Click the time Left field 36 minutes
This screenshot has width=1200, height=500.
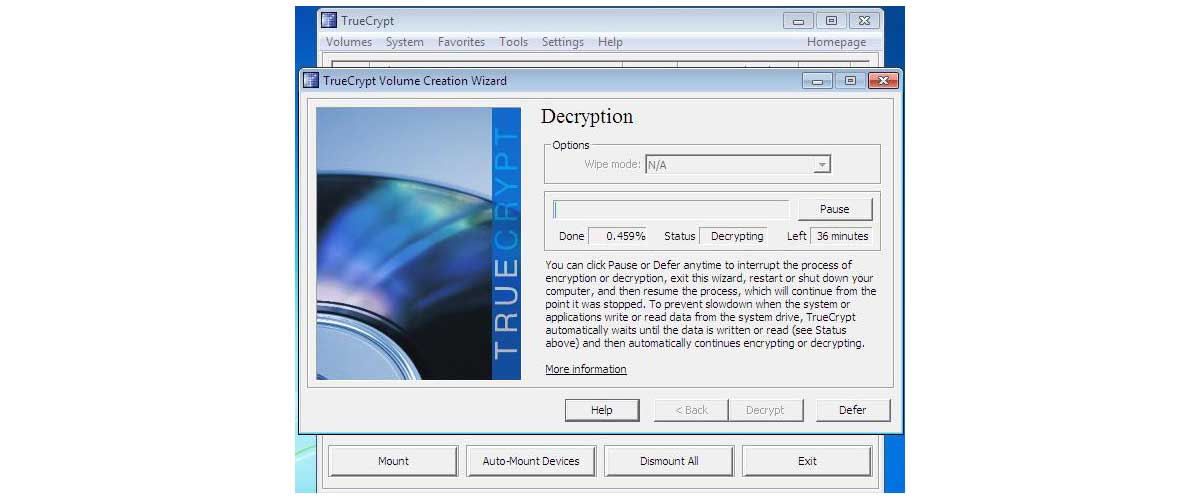[x=841, y=236]
